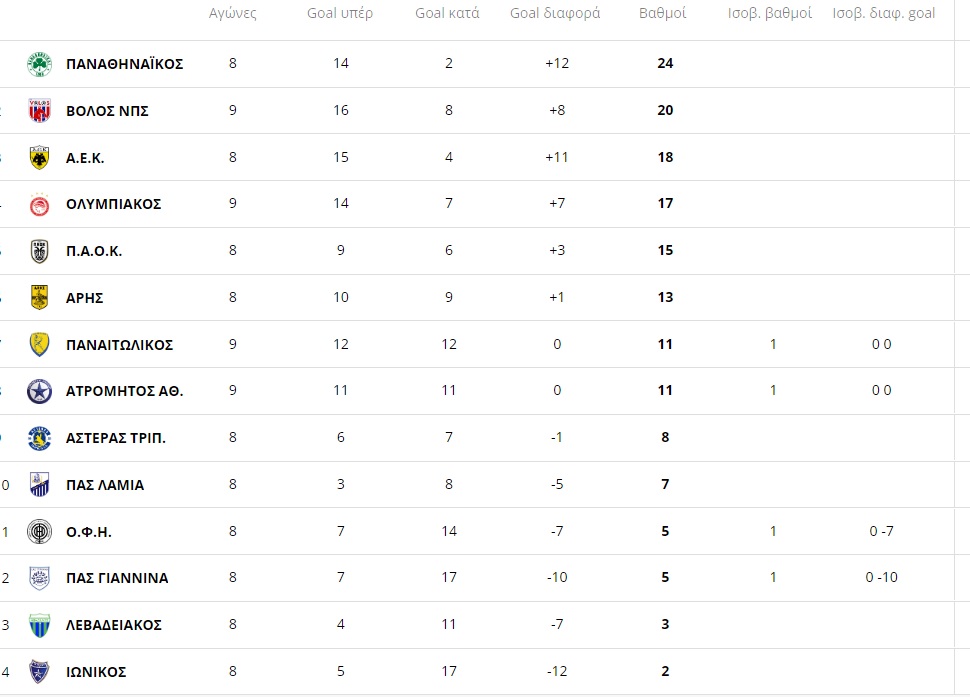Select the Ισοβ. βαθμοί column header
The width and height of the screenshot is (970, 697).
click(x=770, y=13)
